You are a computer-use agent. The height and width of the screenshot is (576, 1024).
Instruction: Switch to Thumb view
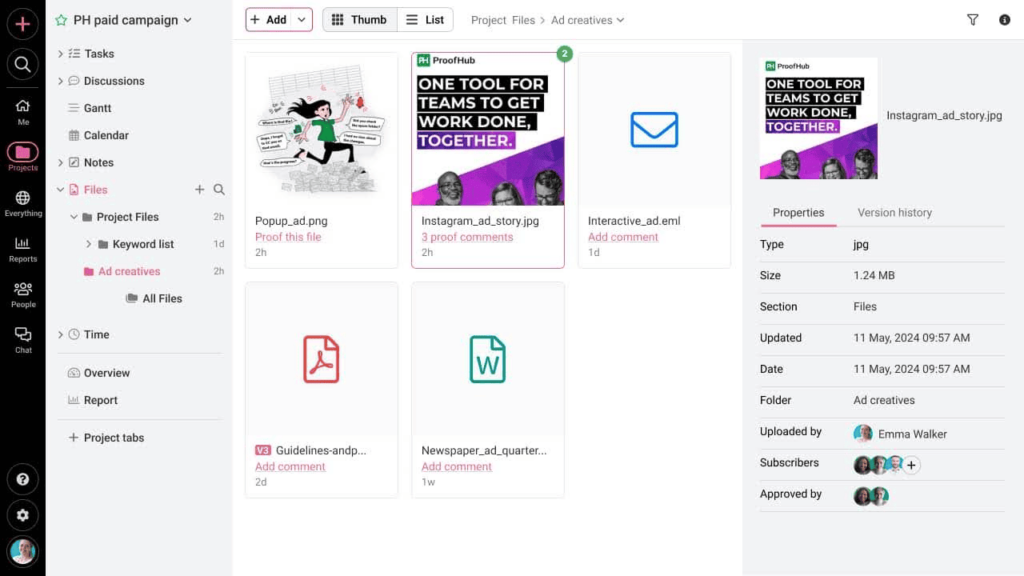click(x=359, y=20)
